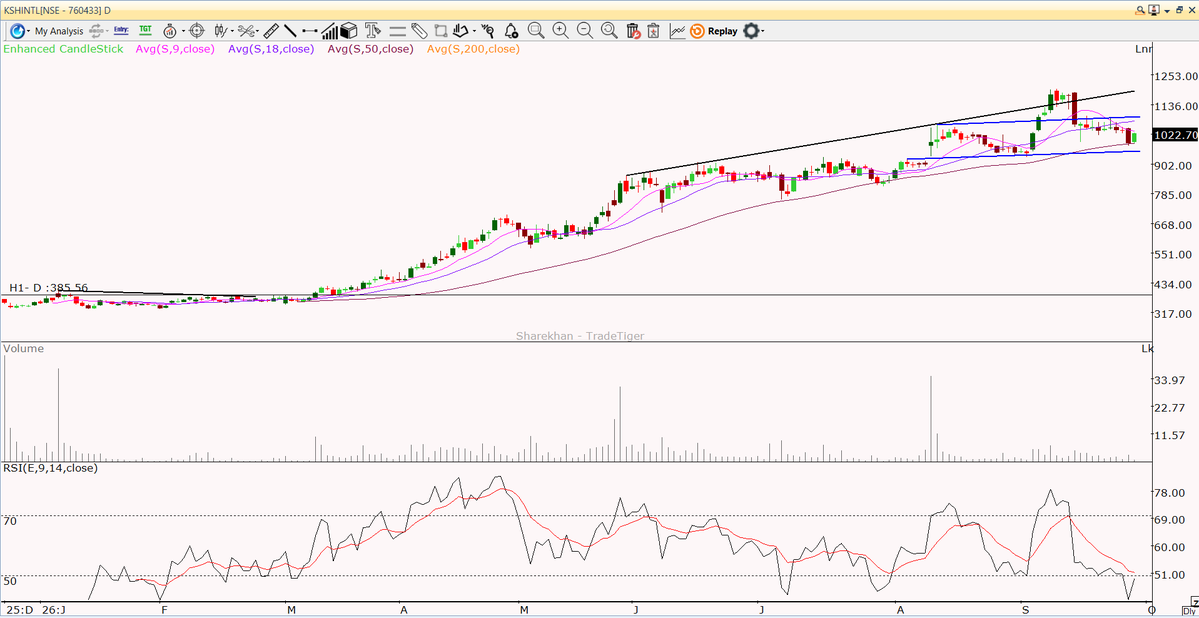Viewport: 1199px width, 618px height.
Task: Click the trash bin with star icon
Action: [654, 31]
